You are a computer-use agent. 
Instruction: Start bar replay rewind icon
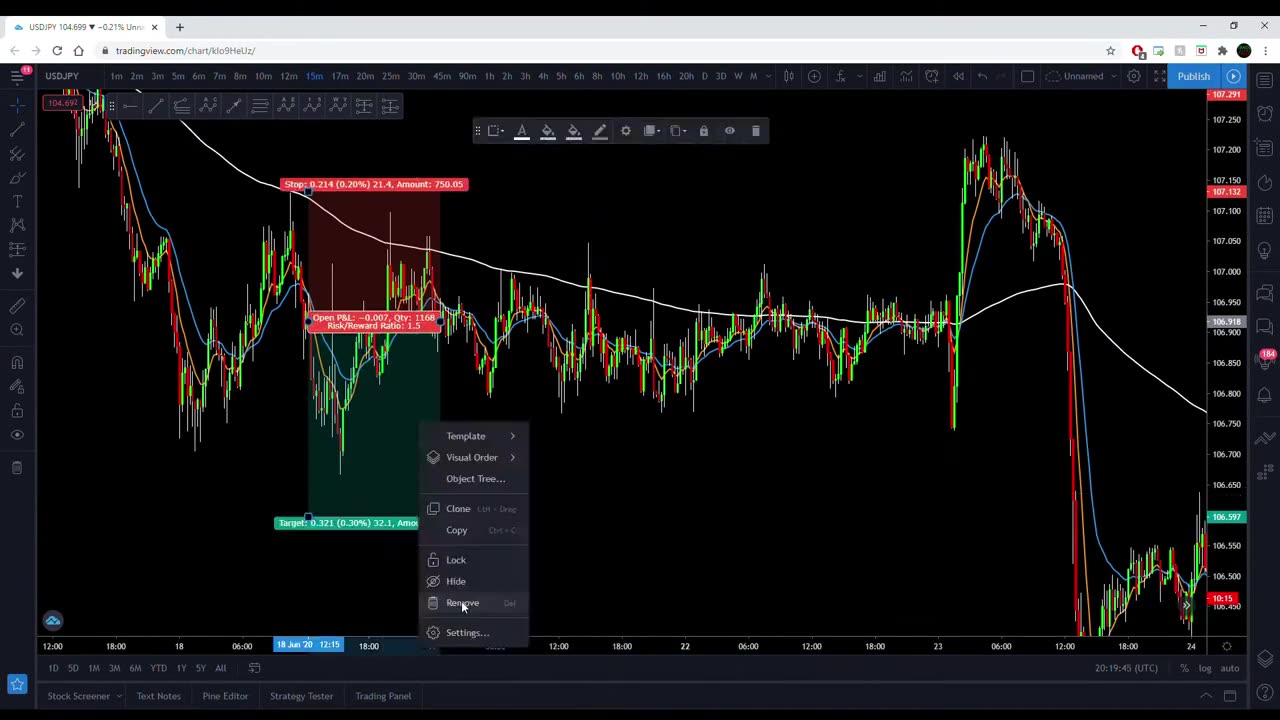point(958,76)
